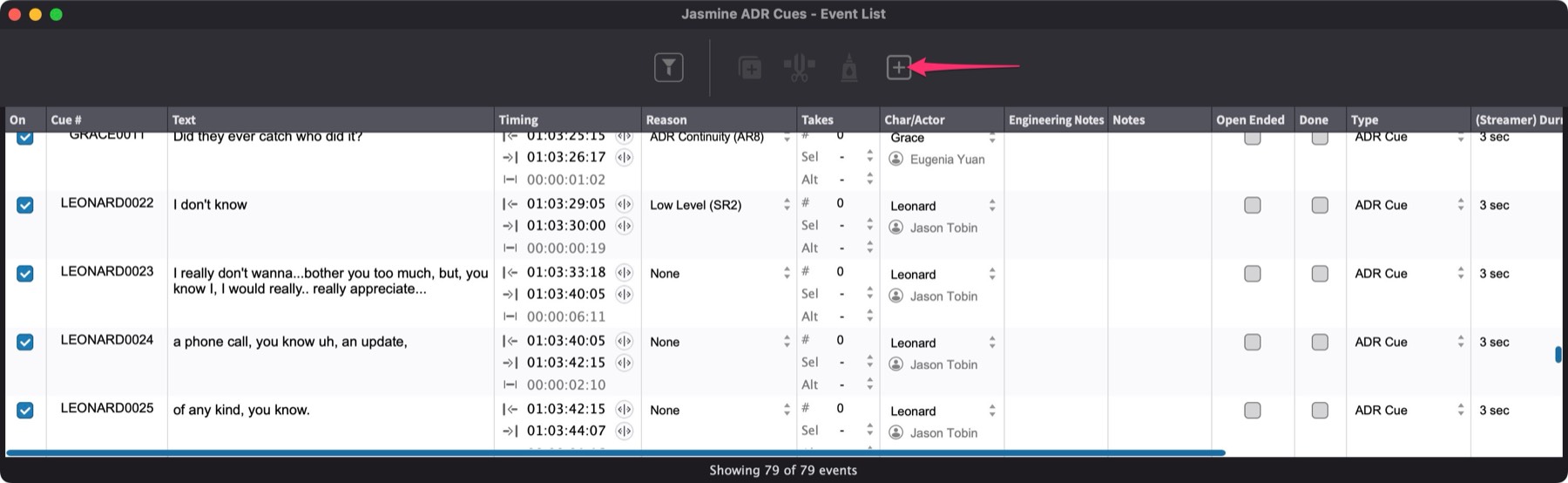Click actor icon for Jason Tobin in LEONARD0025
1568x483 pixels.
(x=896, y=432)
